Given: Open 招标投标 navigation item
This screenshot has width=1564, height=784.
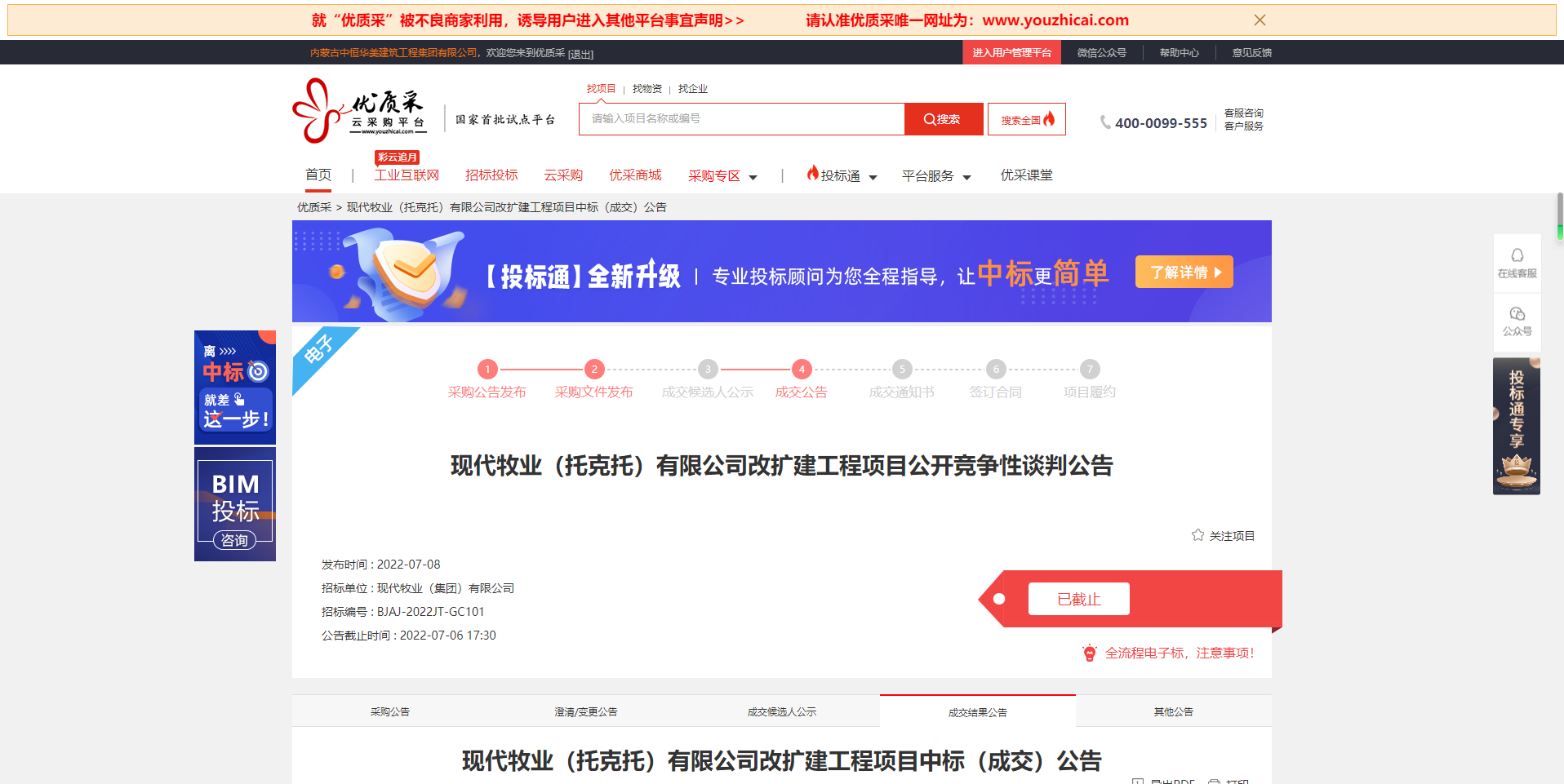Looking at the screenshot, I should point(491,175).
